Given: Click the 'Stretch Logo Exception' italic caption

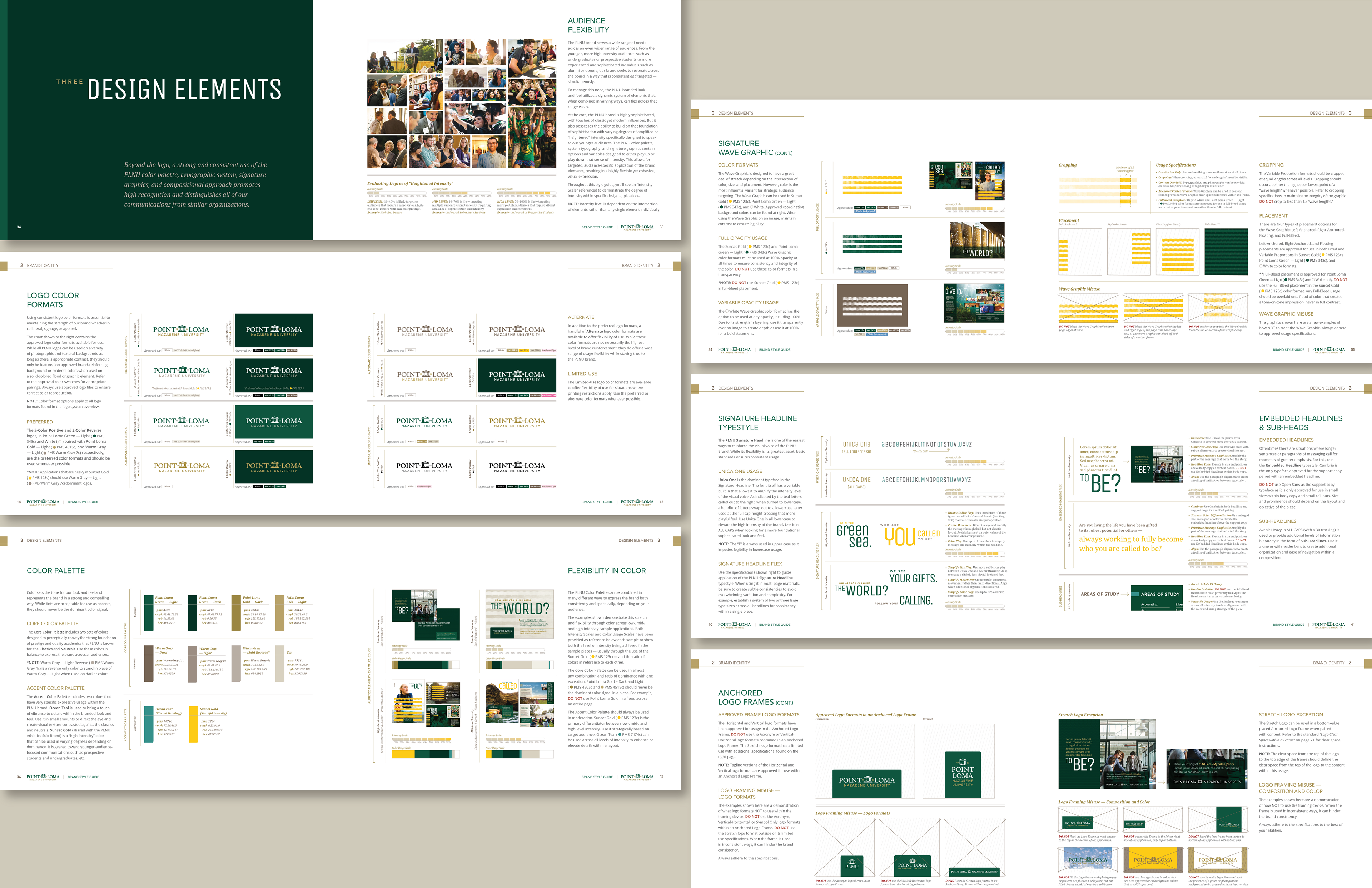Looking at the screenshot, I should coord(1081,714).
